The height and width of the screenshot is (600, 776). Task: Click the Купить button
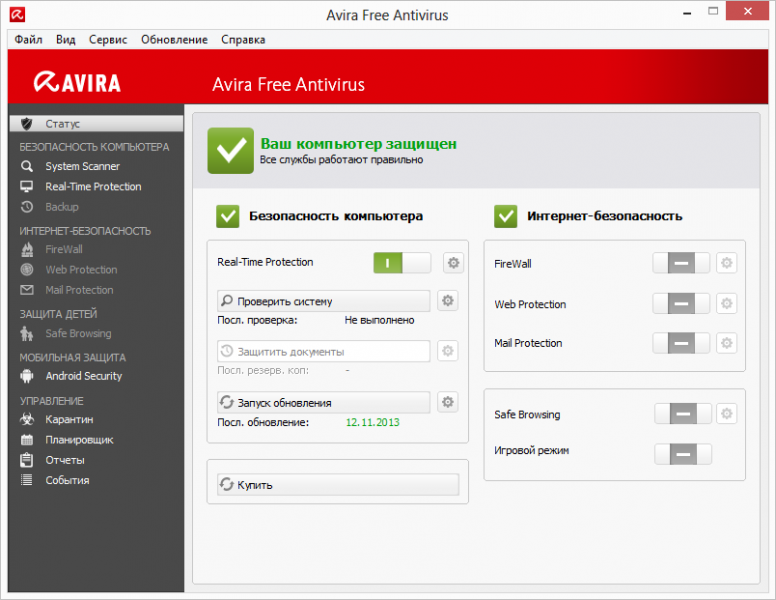[338, 485]
